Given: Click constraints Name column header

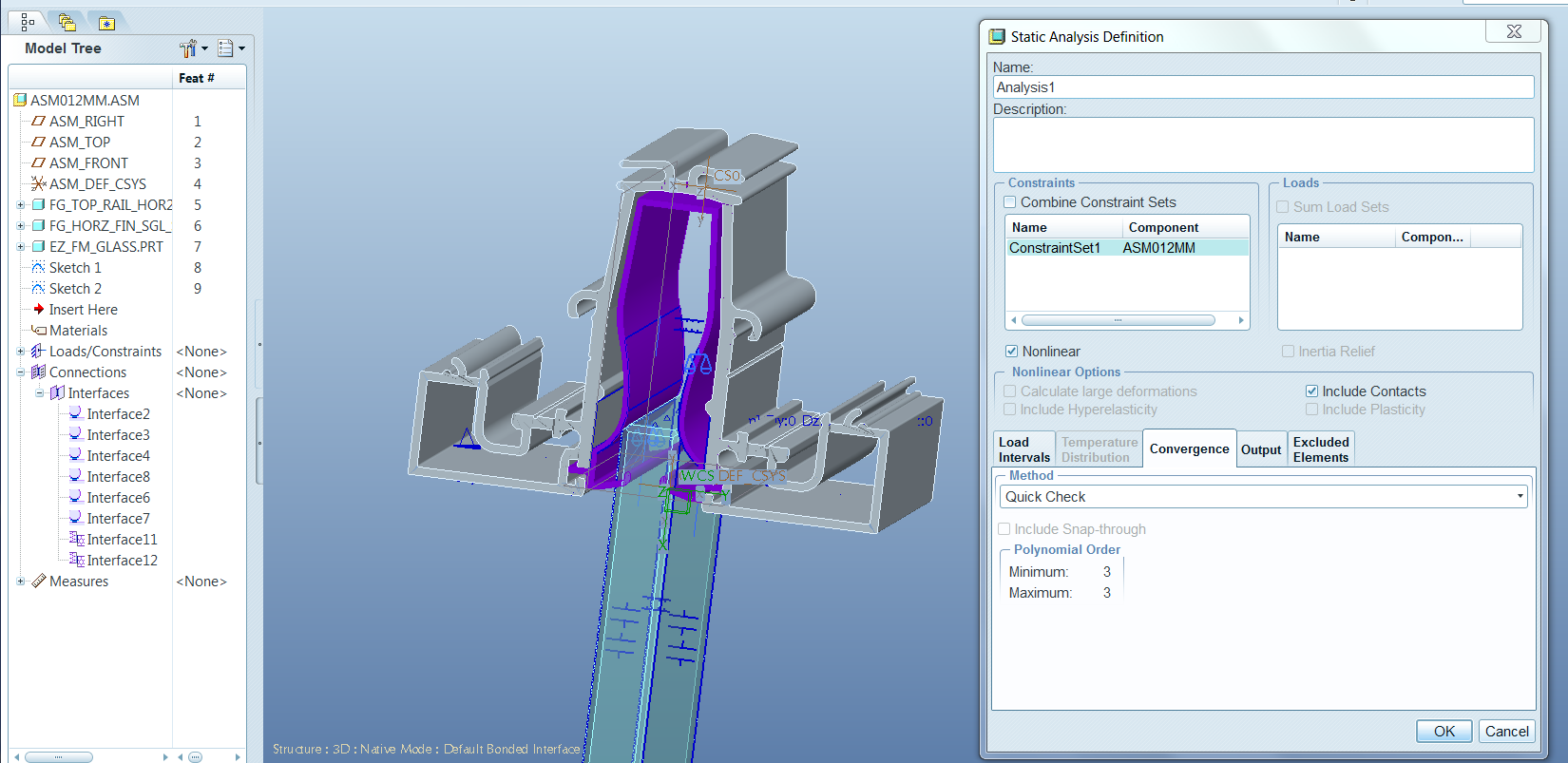Looking at the screenshot, I should [x=1063, y=227].
